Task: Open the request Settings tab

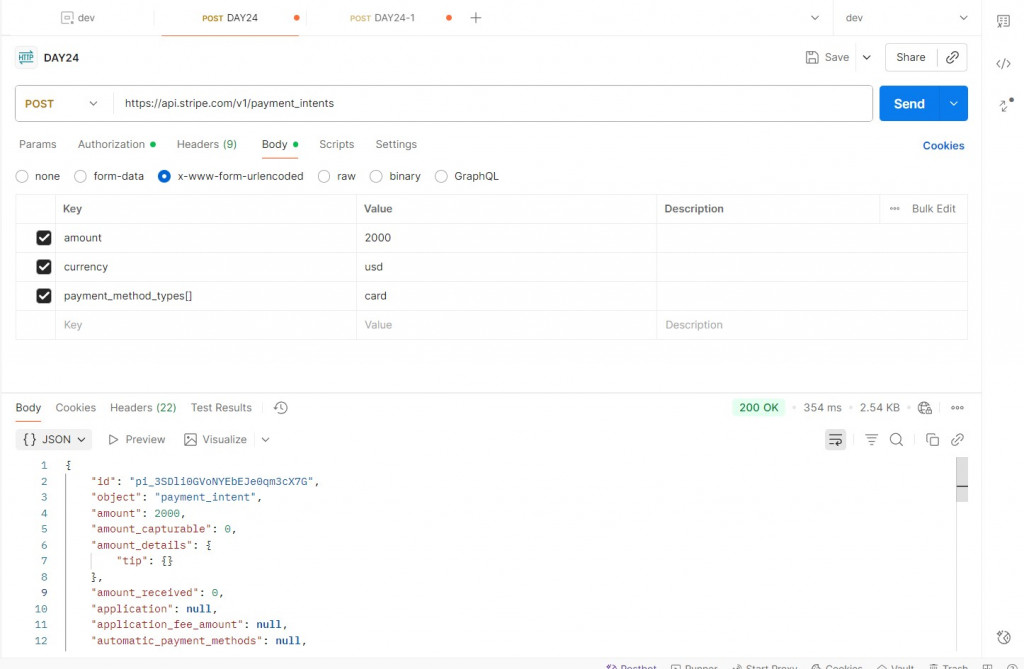Action: [396, 144]
